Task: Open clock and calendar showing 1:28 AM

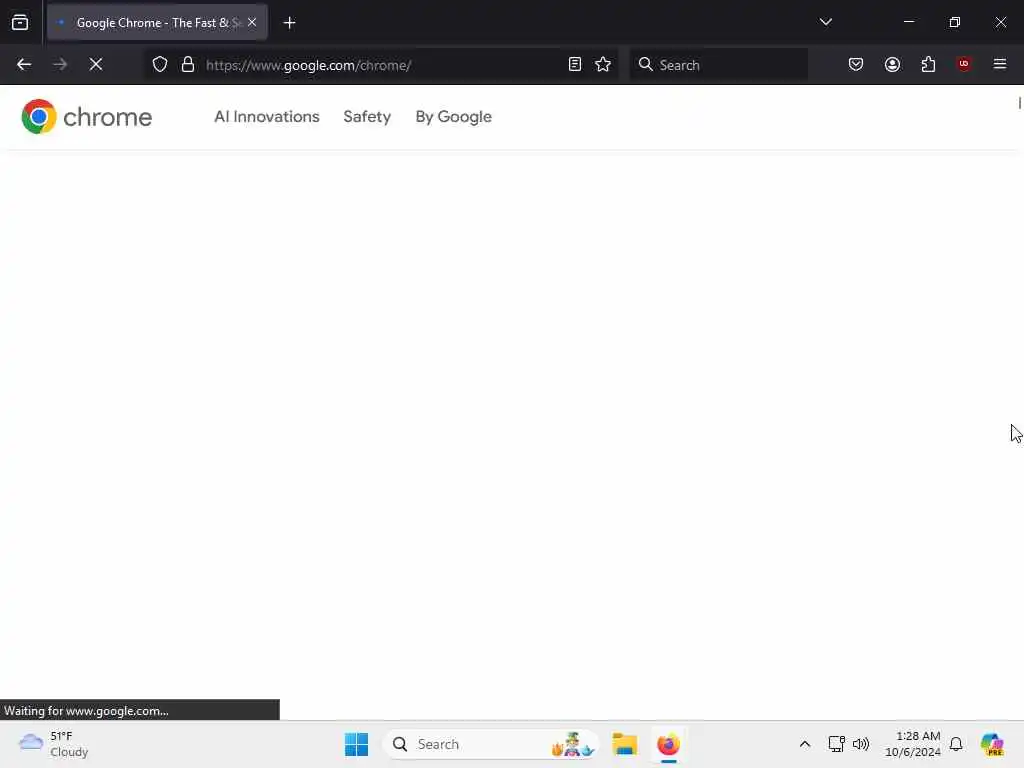Action: tap(912, 744)
